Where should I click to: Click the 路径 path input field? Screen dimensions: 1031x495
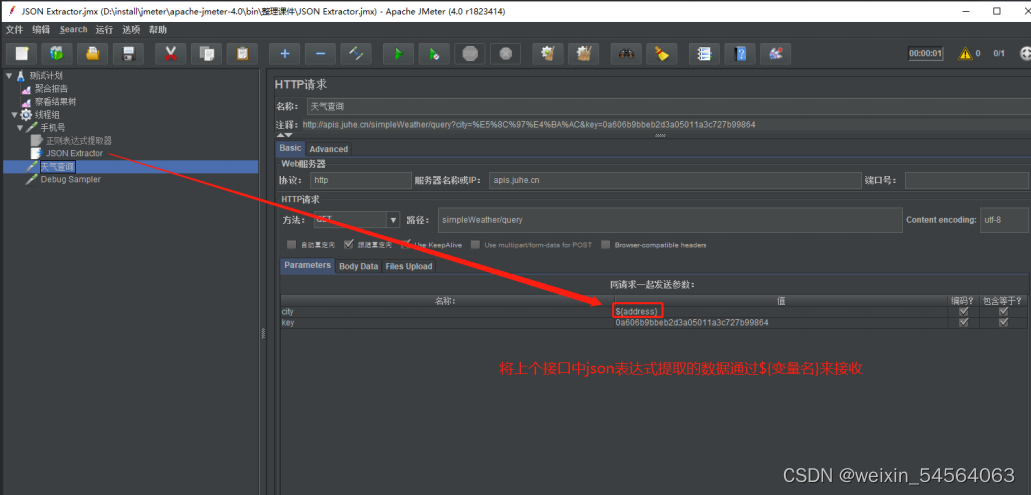pyautogui.click(x=669, y=220)
